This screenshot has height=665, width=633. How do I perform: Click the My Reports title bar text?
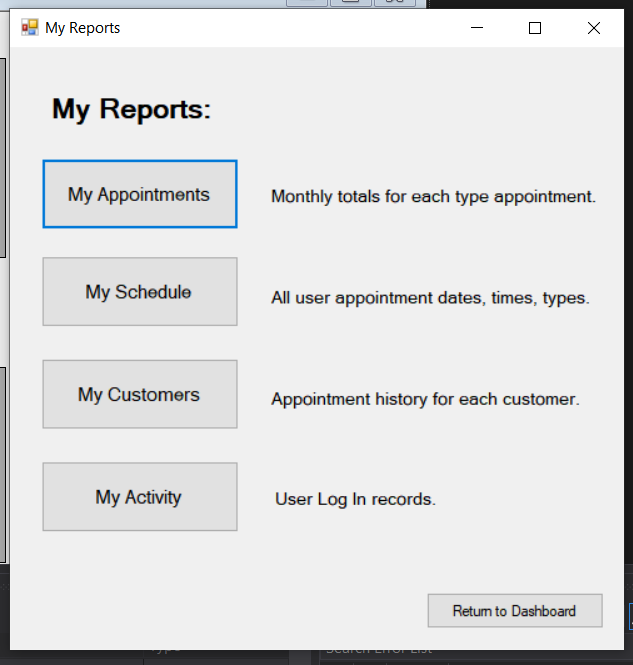point(83,28)
